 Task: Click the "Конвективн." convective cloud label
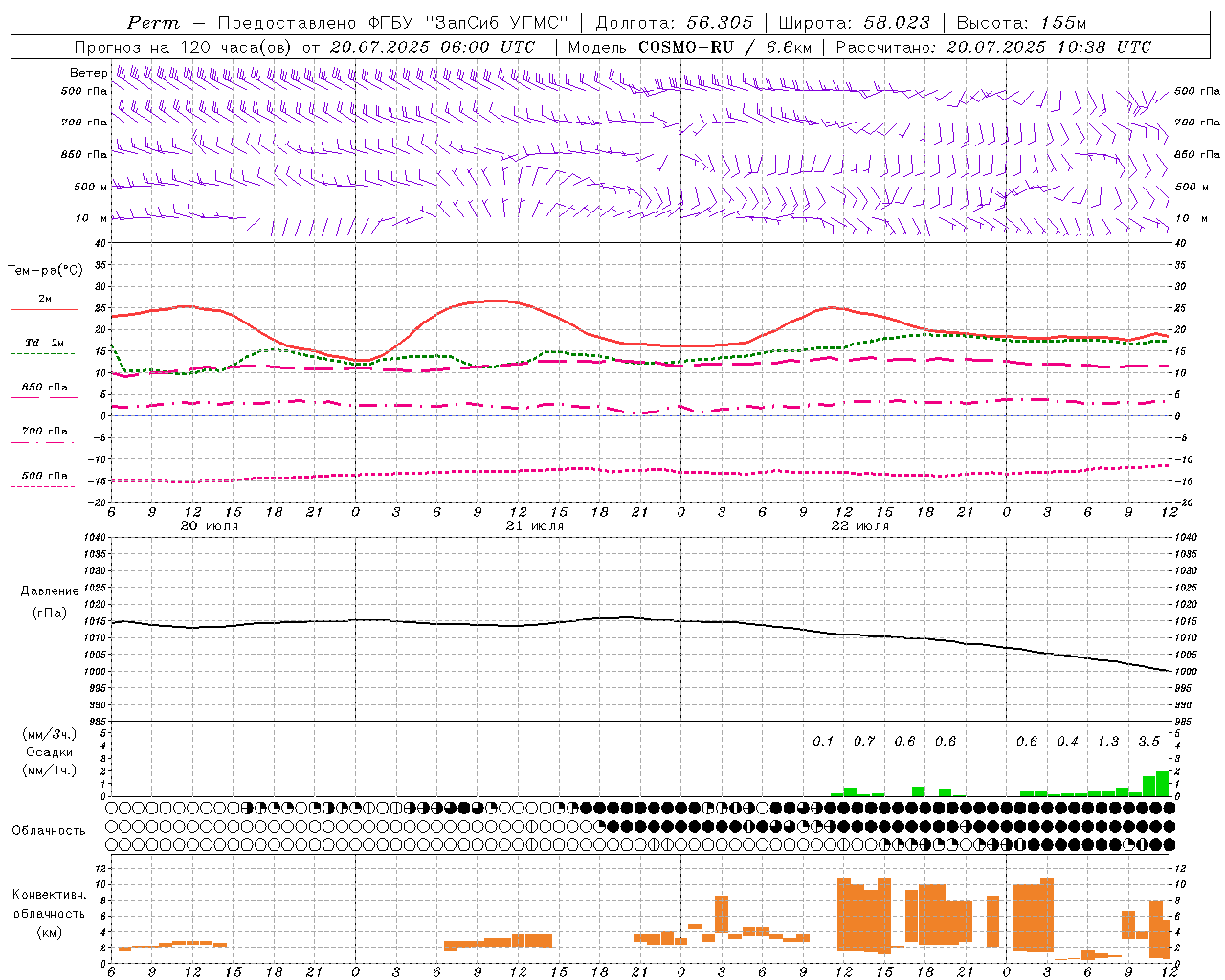[x=50, y=895]
